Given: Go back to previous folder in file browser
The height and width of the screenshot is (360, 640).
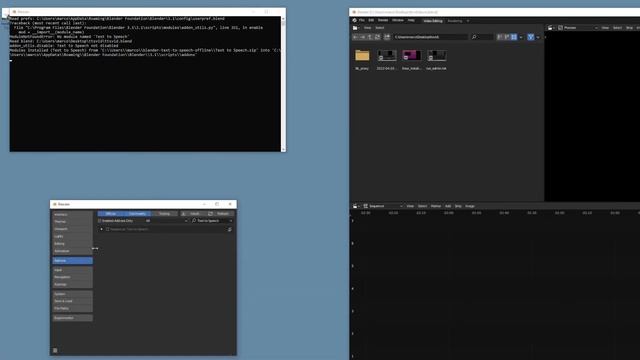Looking at the screenshot, I should click(x=356, y=37).
